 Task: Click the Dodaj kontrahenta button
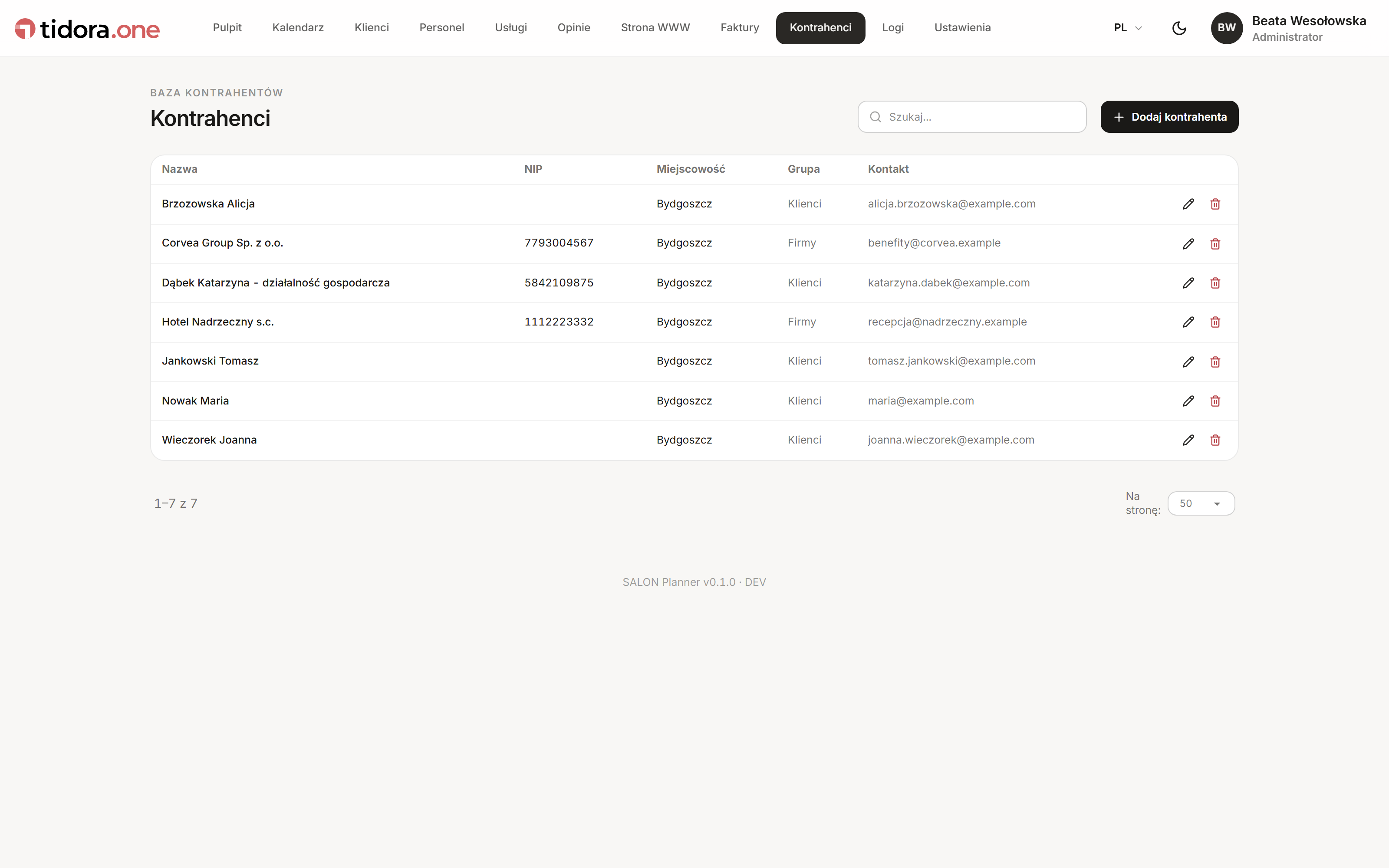coord(1169,117)
